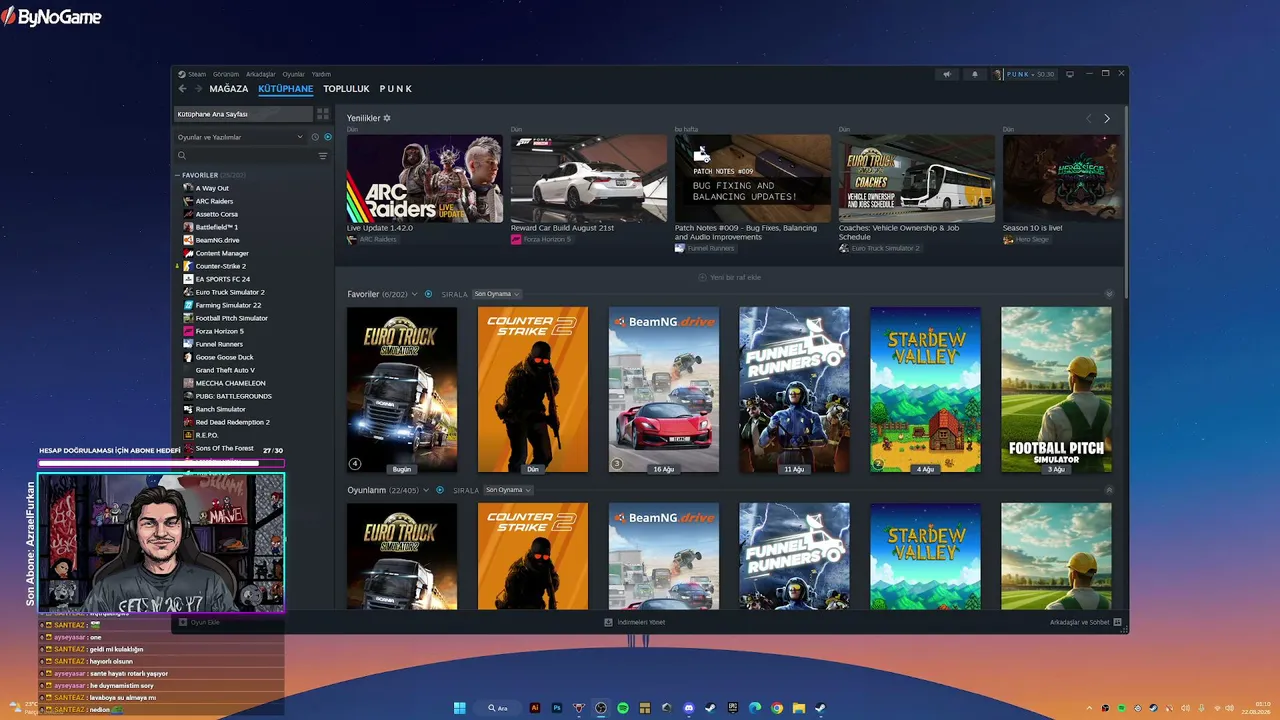This screenshot has width=1280, height=720.
Task: Open Euro Truck Simulator 2 cover in Favoriler
Action: point(402,389)
